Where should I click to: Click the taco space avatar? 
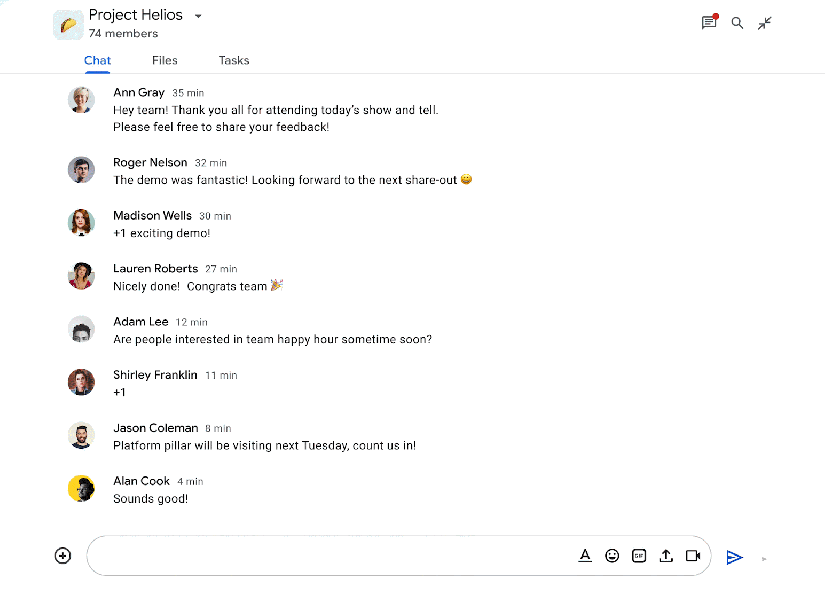(x=68, y=22)
